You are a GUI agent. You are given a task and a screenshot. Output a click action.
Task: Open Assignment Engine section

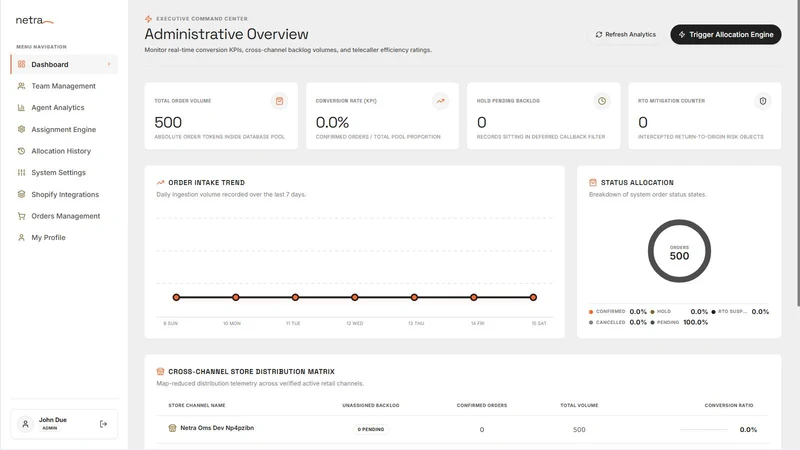tap(63, 130)
